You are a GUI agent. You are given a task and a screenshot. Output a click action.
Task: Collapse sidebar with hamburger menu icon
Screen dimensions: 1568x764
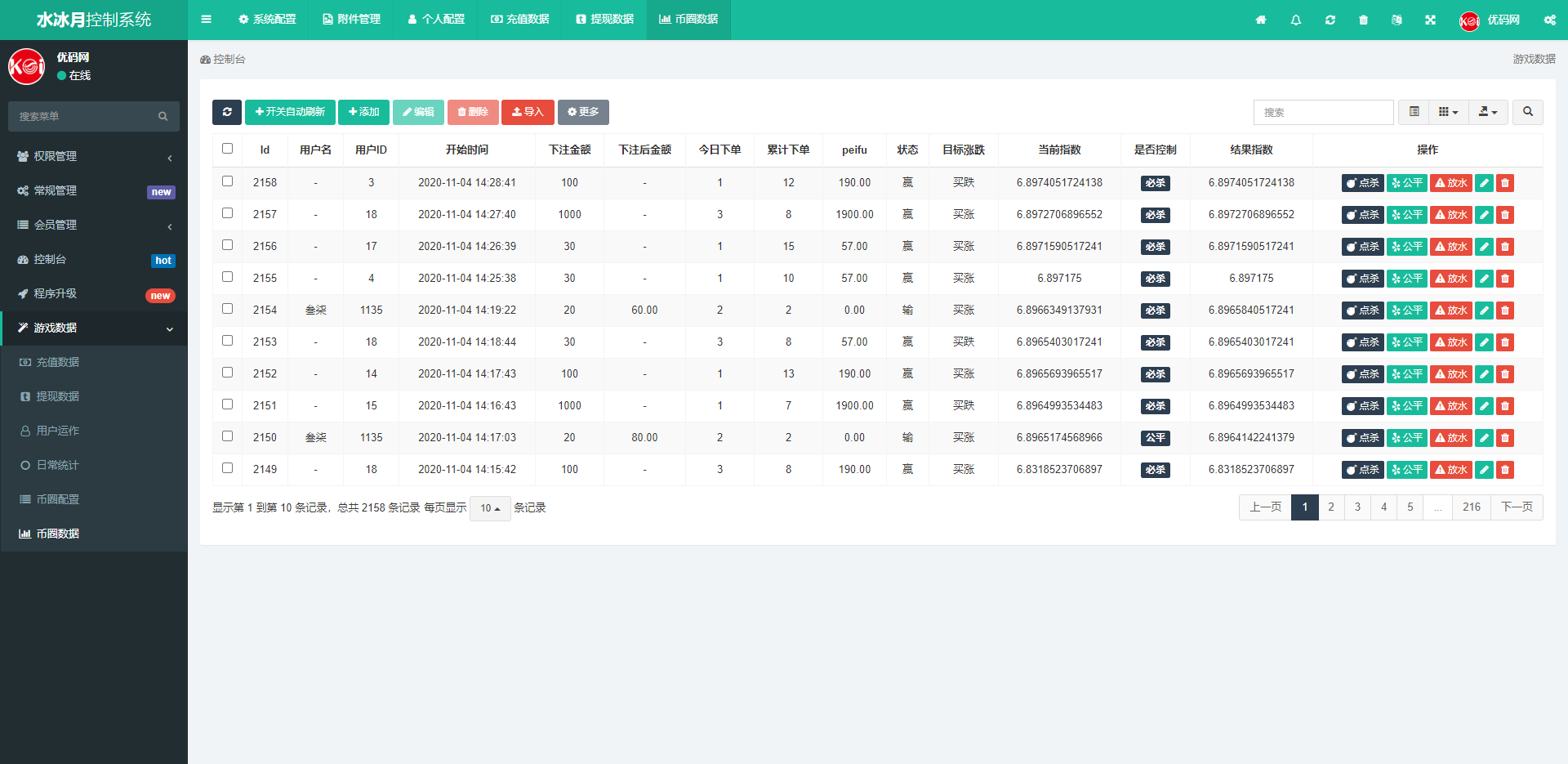click(206, 20)
